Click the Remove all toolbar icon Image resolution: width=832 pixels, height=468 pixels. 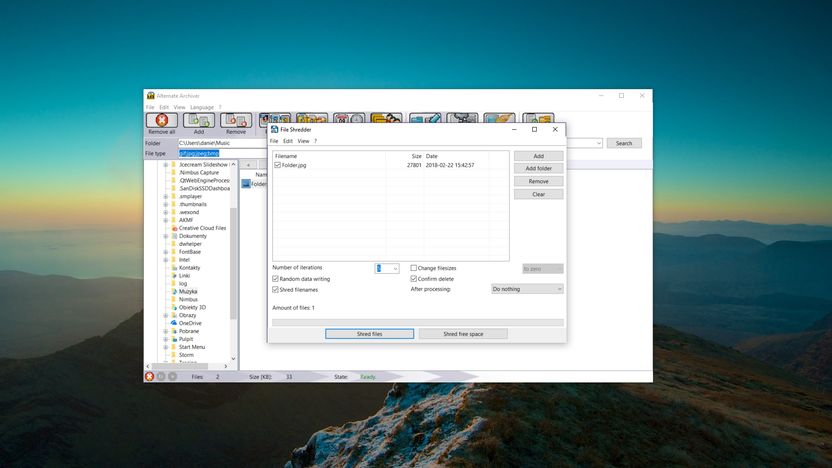(x=162, y=120)
